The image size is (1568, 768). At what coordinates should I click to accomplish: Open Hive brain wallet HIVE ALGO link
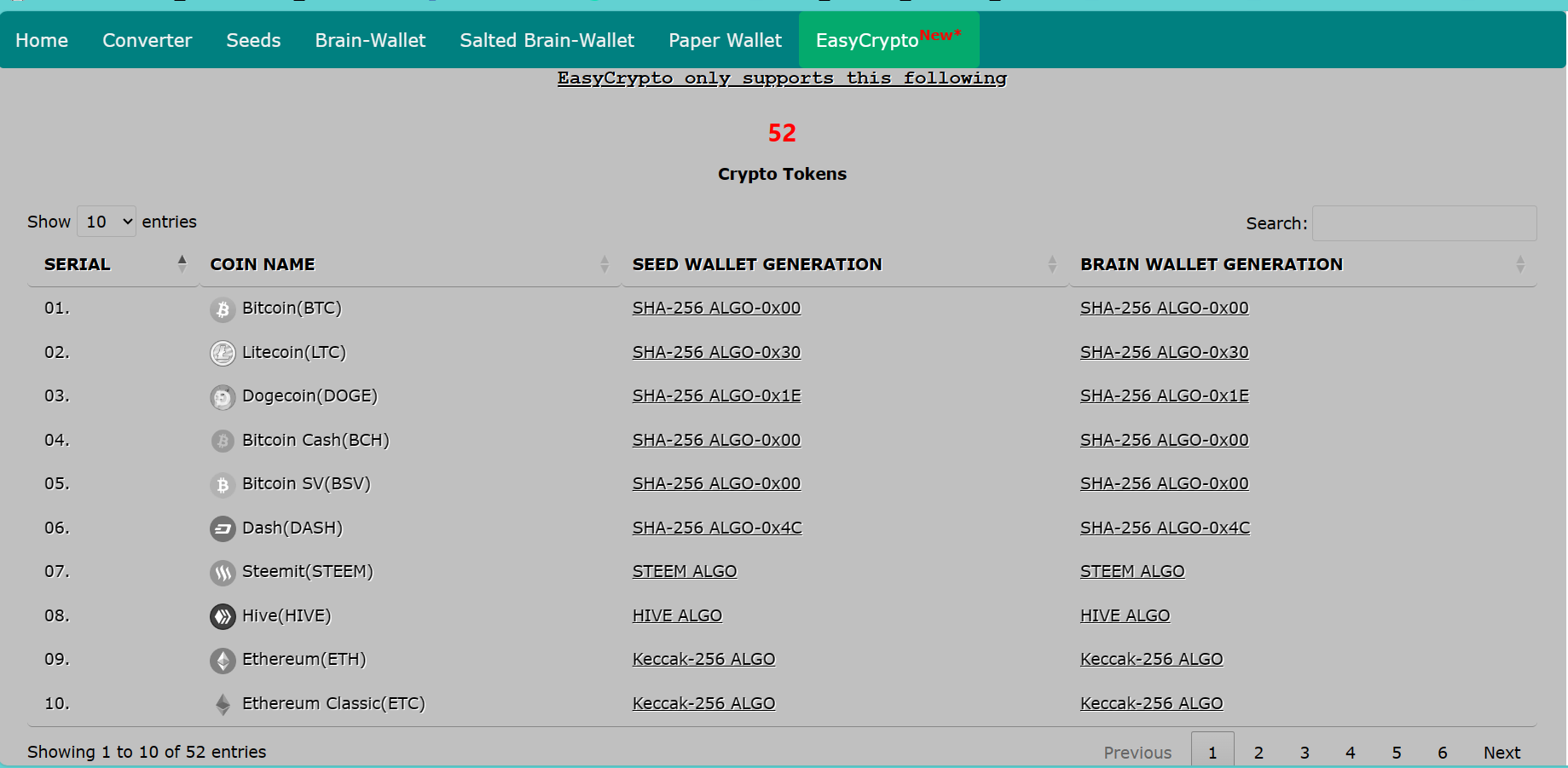1125,615
